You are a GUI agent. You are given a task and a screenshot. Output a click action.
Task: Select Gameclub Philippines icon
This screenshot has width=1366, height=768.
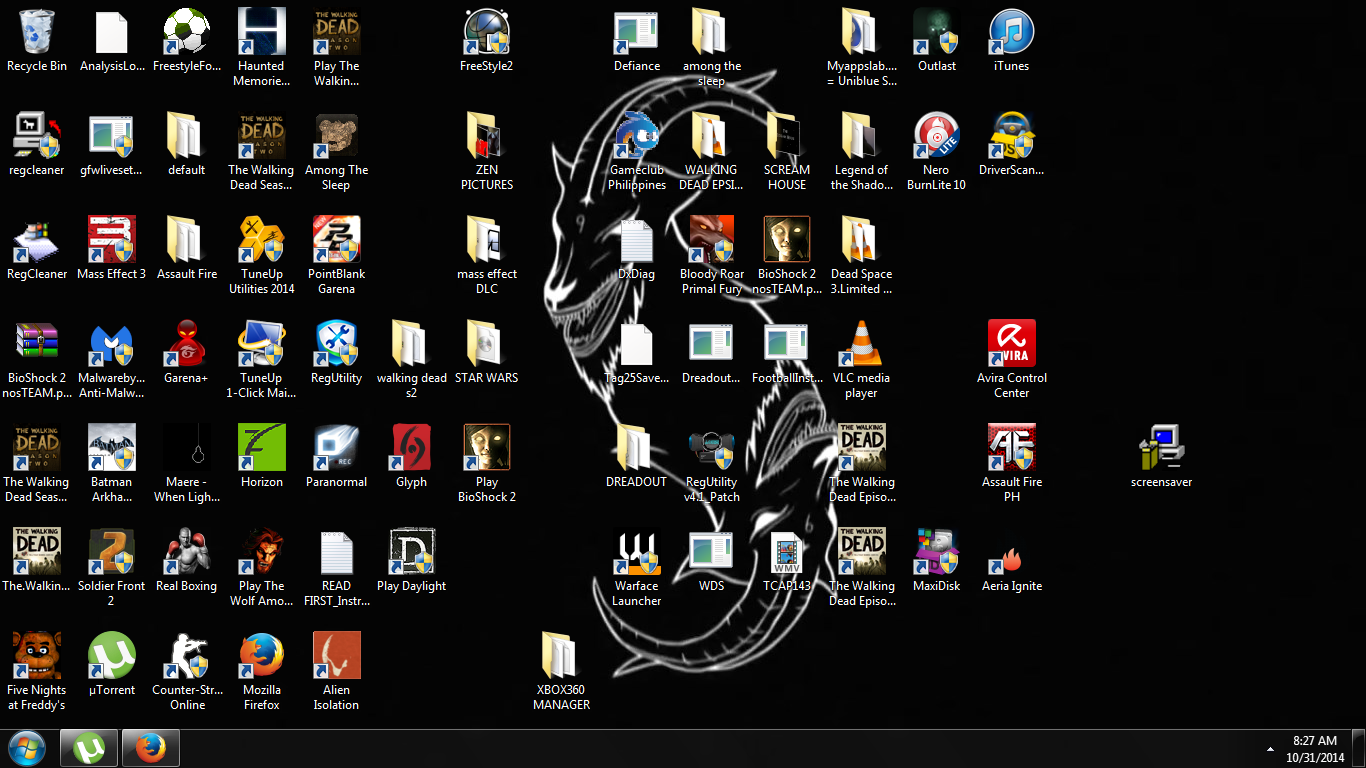637,136
